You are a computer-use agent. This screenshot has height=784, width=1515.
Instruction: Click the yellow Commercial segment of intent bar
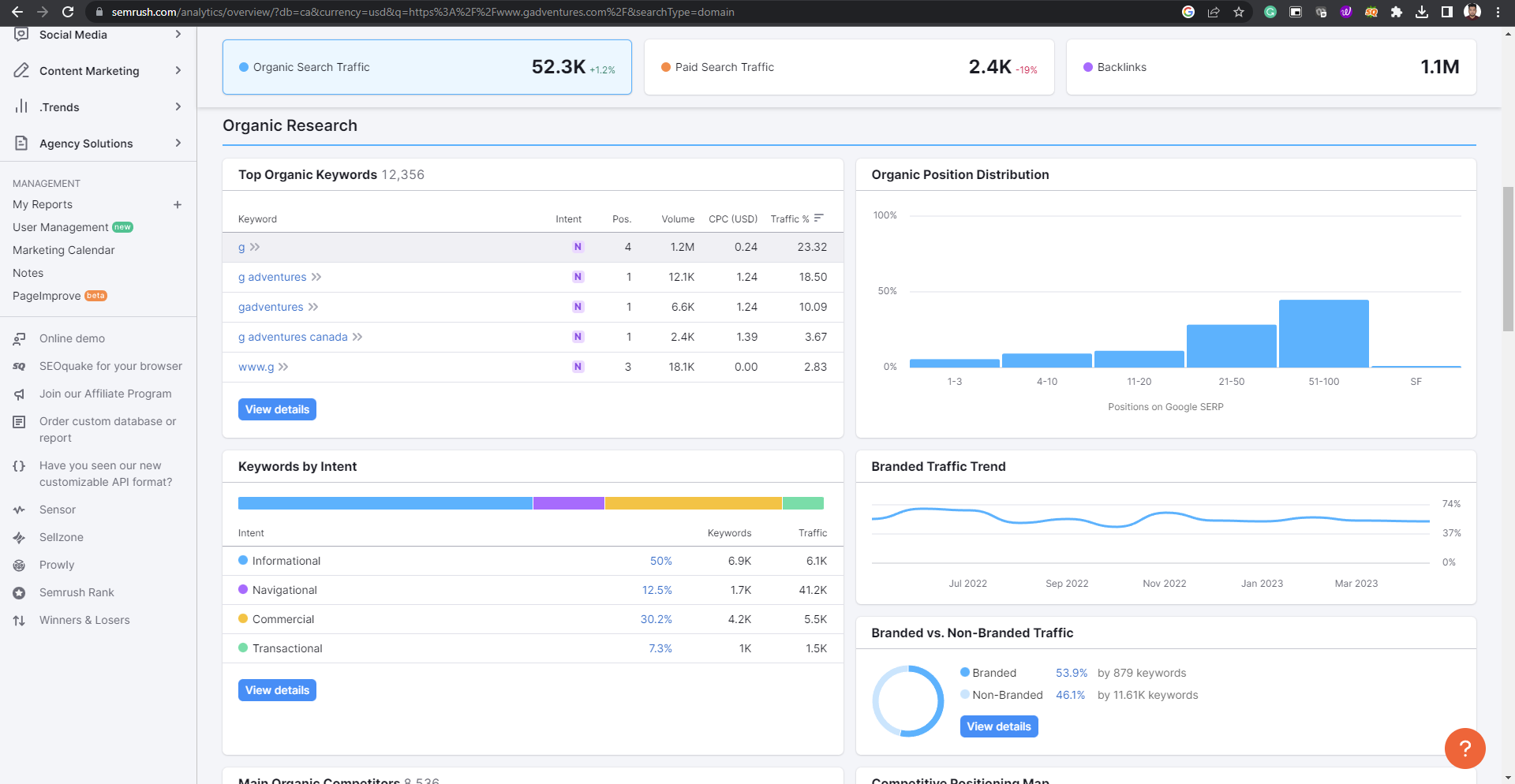click(x=694, y=503)
